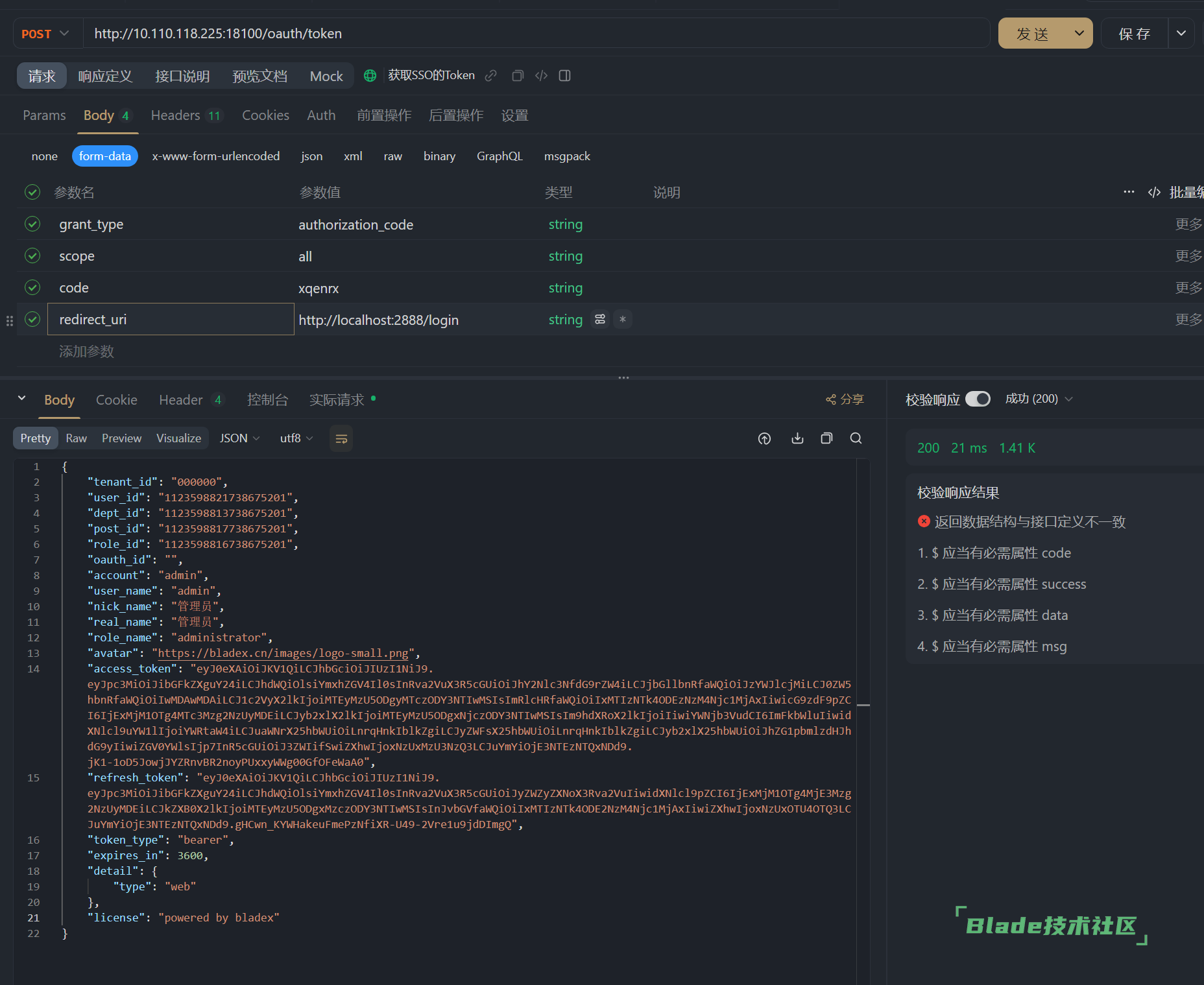The height and width of the screenshot is (985, 1204).
Task: Open the string type dropdown for code
Action: tap(566, 288)
